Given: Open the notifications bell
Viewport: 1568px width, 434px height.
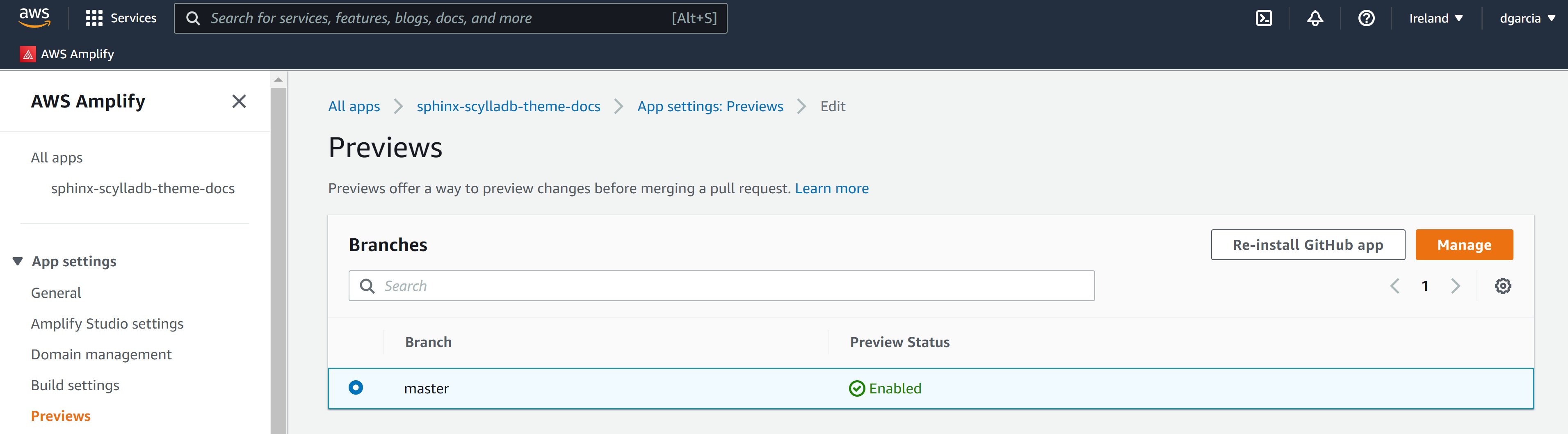Looking at the screenshot, I should (x=1315, y=18).
